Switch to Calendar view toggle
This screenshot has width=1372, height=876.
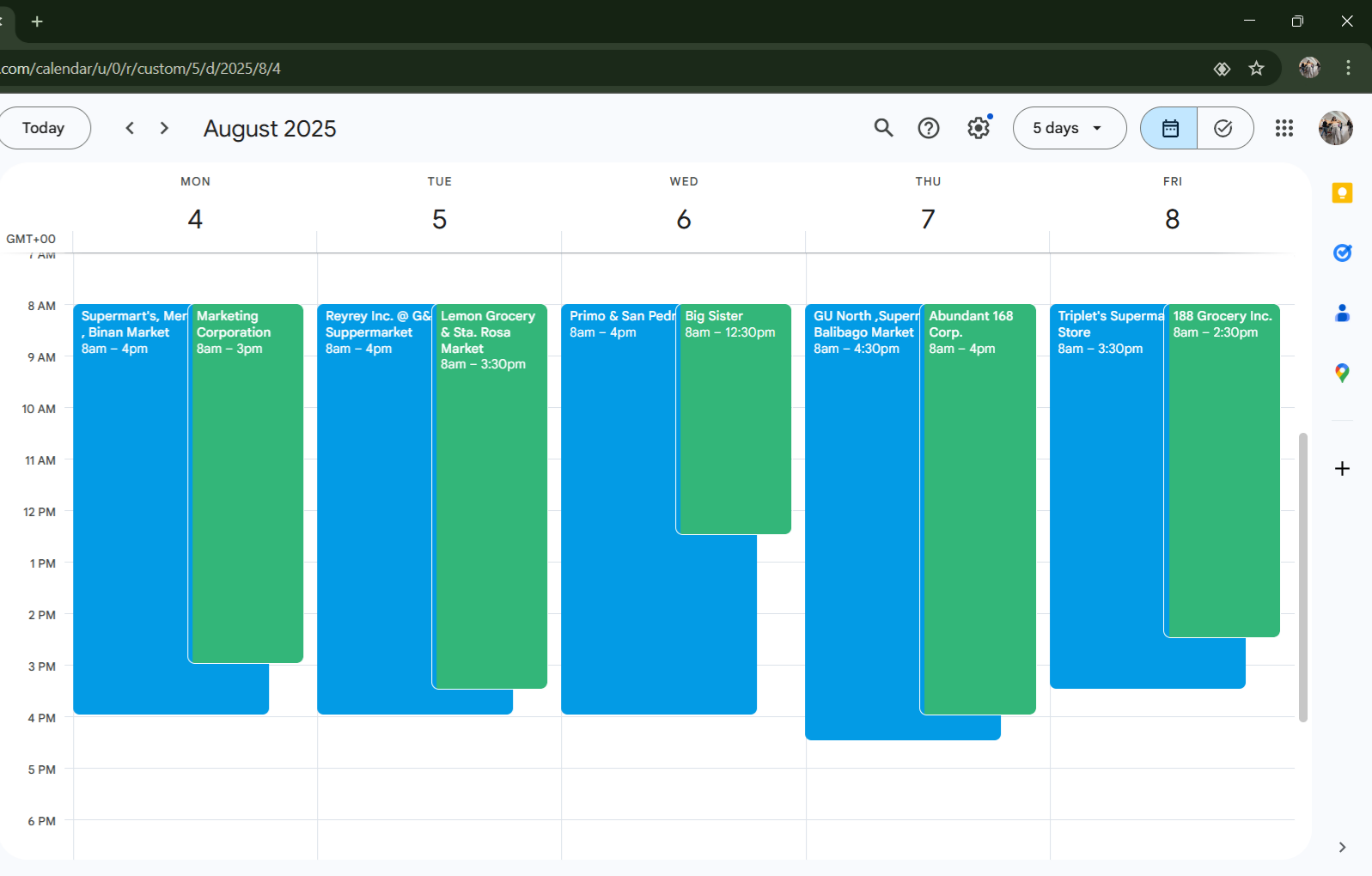pos(1169,128)
